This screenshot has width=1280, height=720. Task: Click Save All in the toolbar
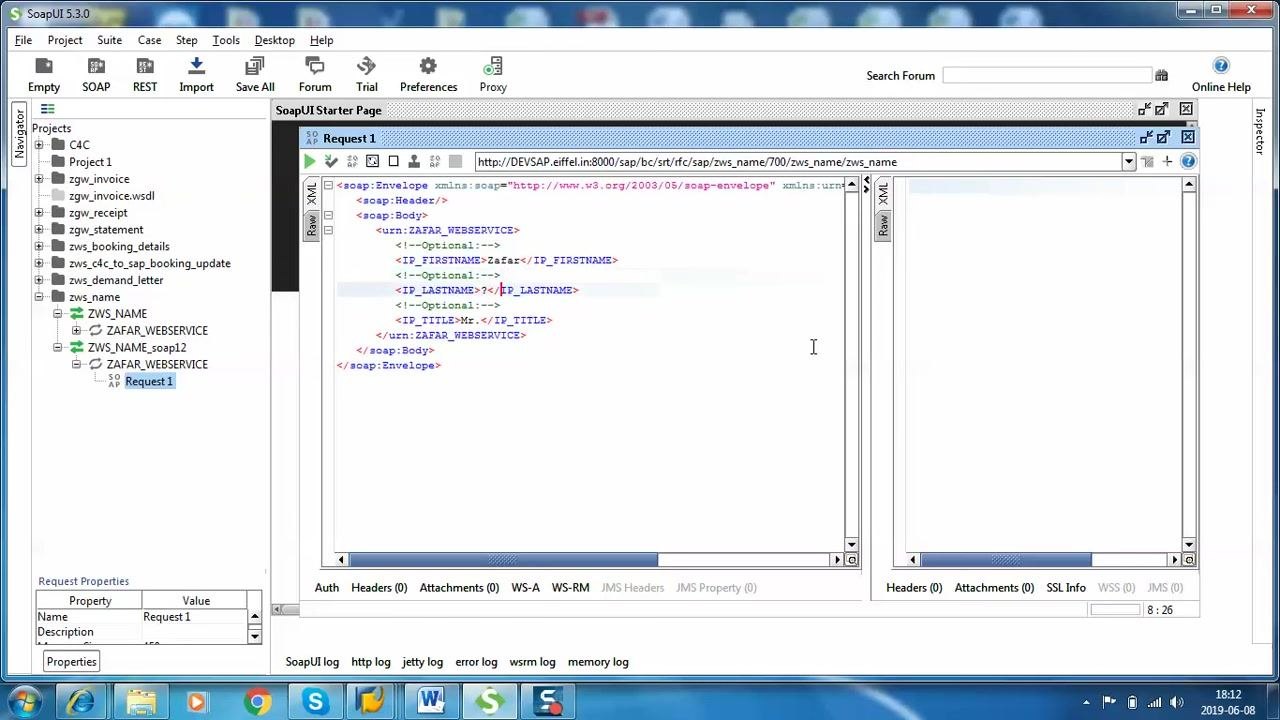255,75
